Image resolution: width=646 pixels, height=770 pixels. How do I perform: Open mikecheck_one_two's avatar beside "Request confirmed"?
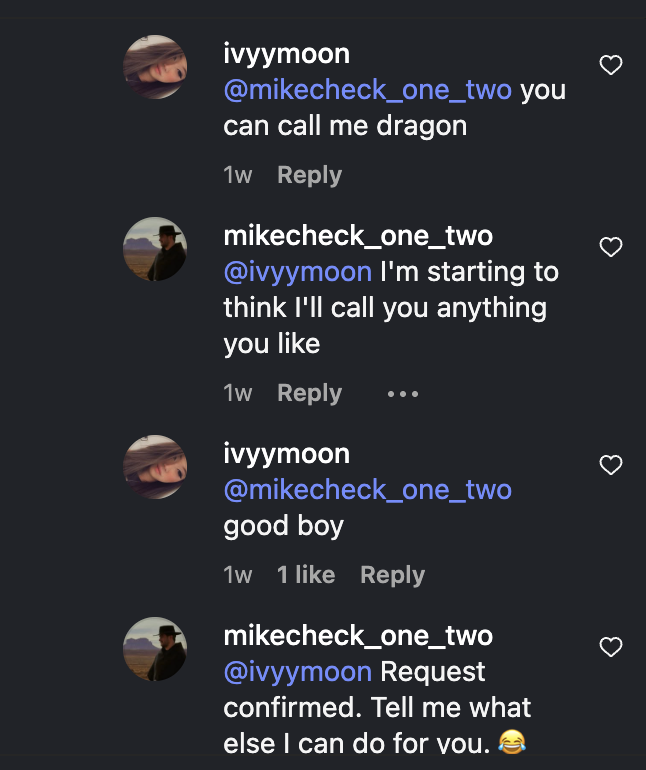[155, 649]
